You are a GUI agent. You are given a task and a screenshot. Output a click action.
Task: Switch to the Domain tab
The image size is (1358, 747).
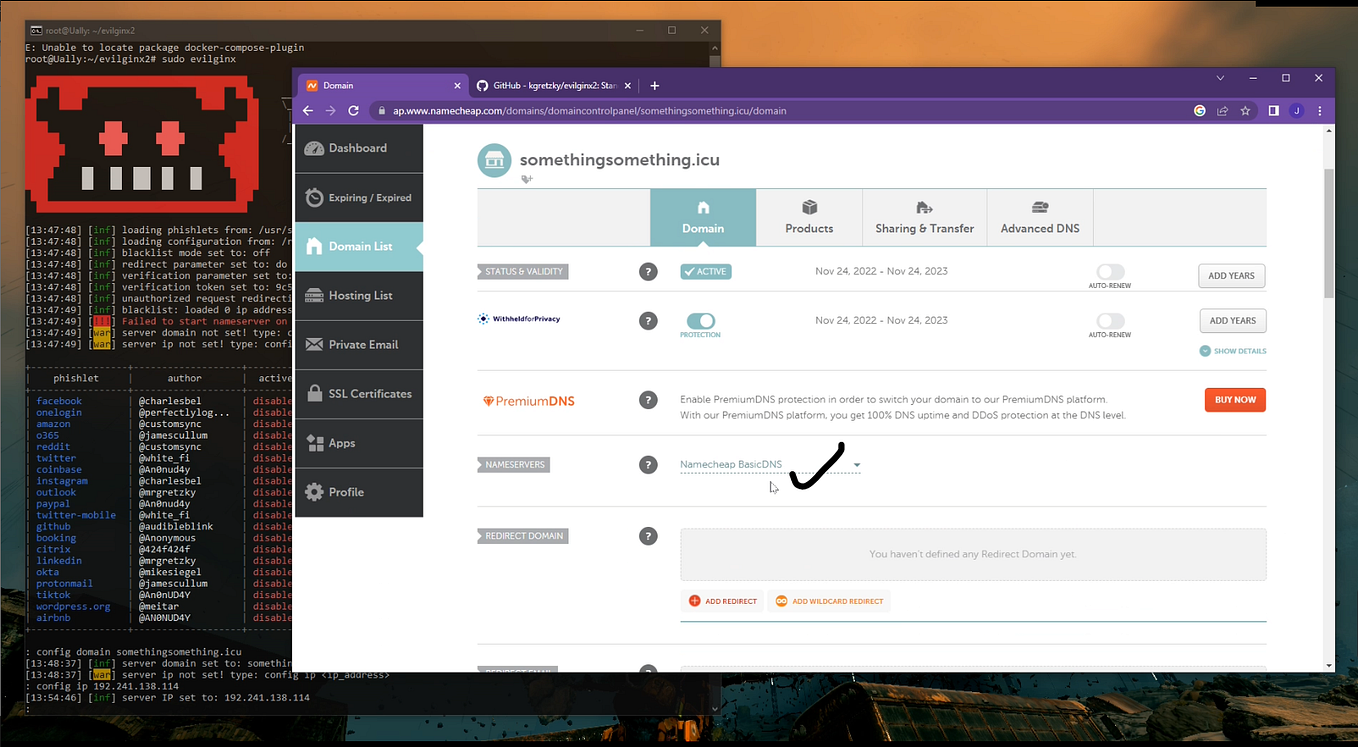coord(703,217)
